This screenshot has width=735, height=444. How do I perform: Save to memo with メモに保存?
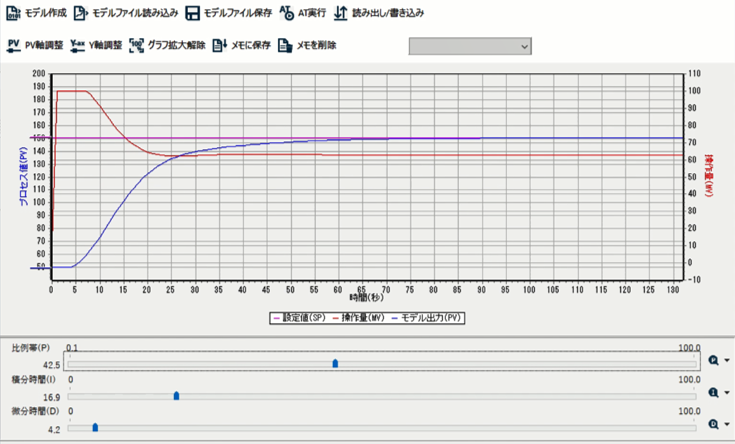pos(219,45)
